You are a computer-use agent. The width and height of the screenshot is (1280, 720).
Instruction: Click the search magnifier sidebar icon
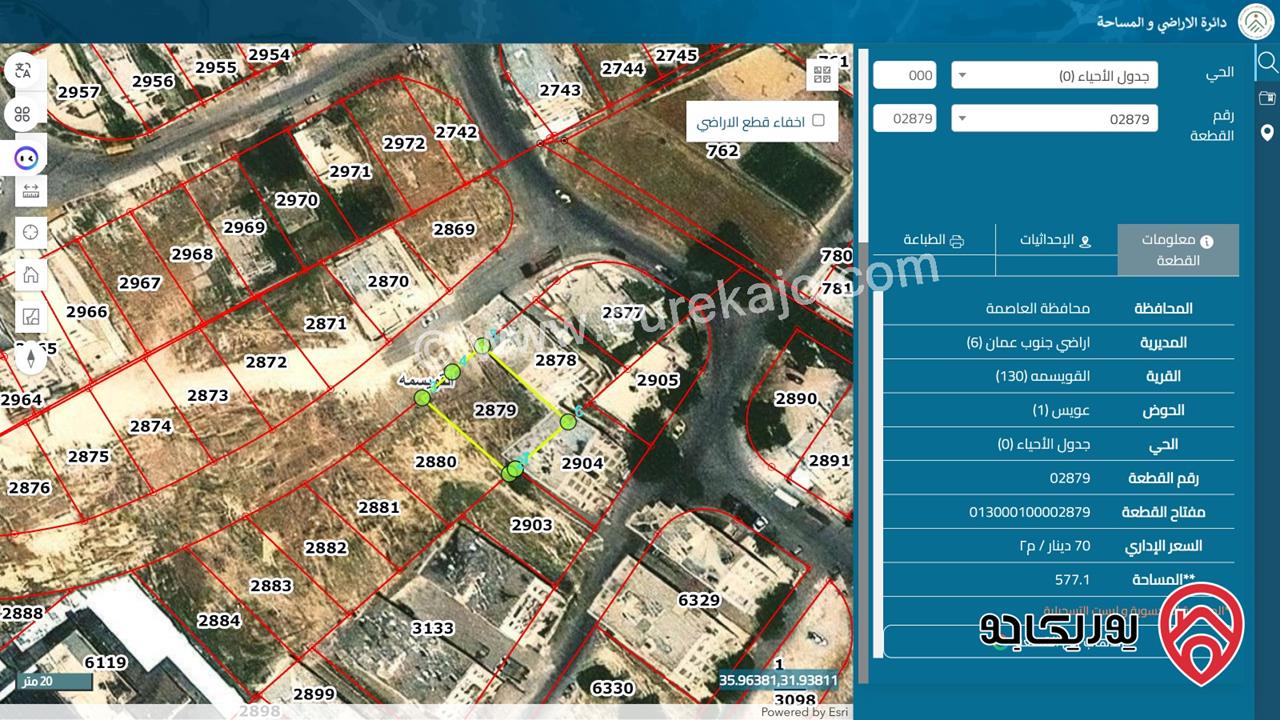coord(1267,62)
